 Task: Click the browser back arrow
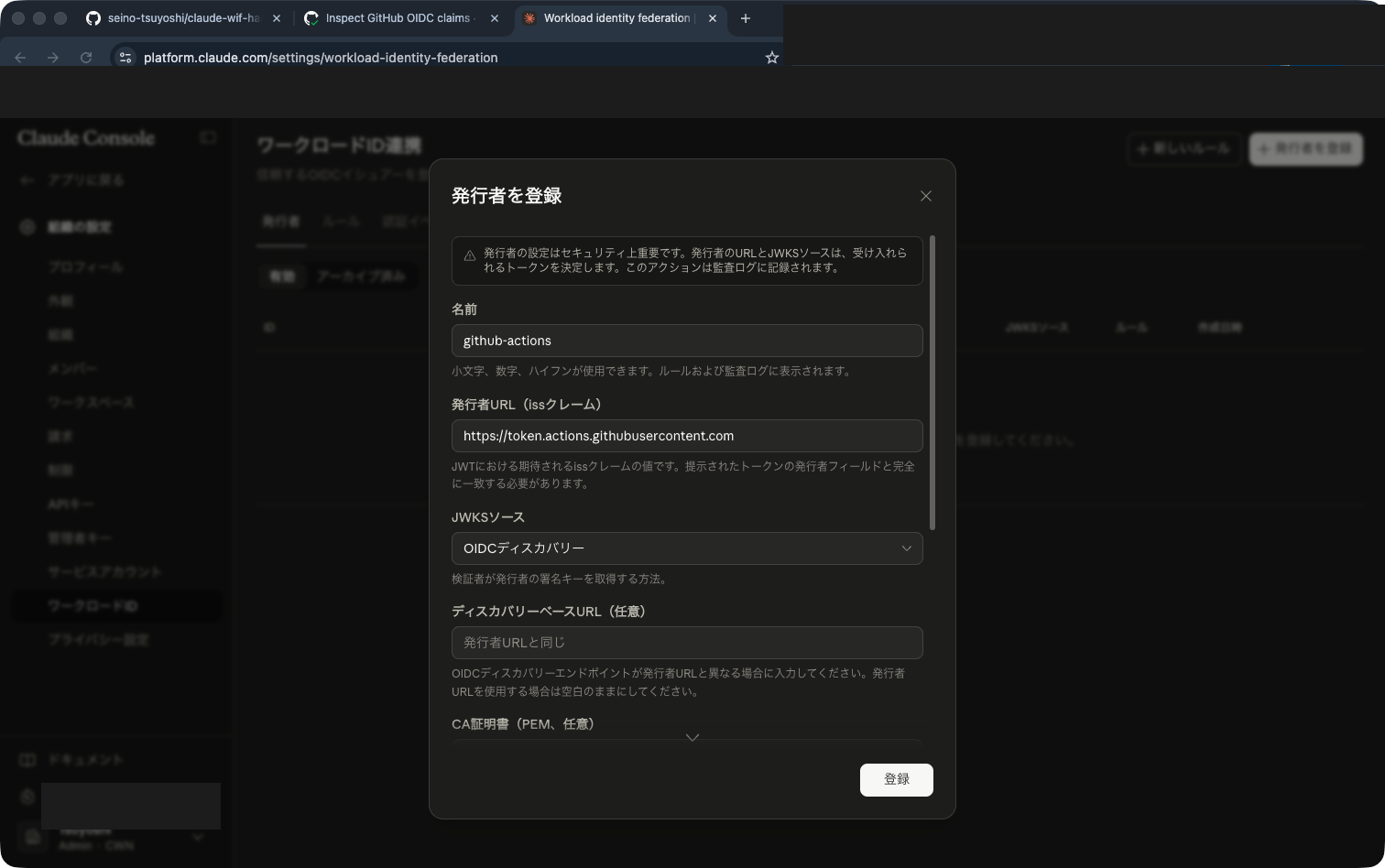coord(20,58)
